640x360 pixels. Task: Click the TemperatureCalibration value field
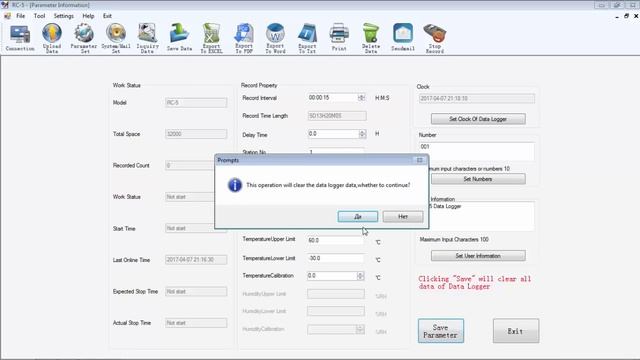(332, 276)
